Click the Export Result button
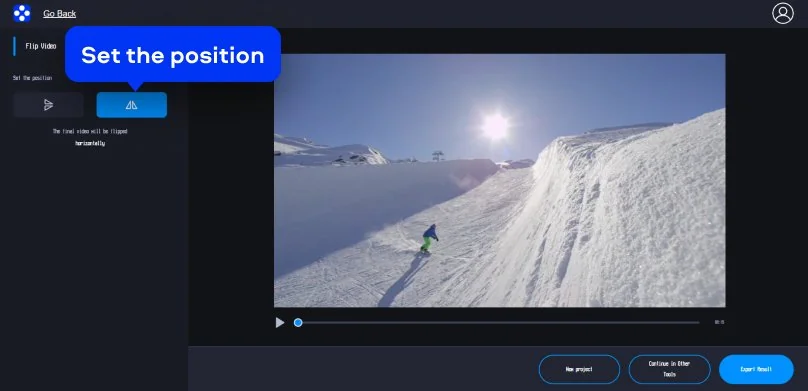808x391 pixels. click(x=756, y=369)
